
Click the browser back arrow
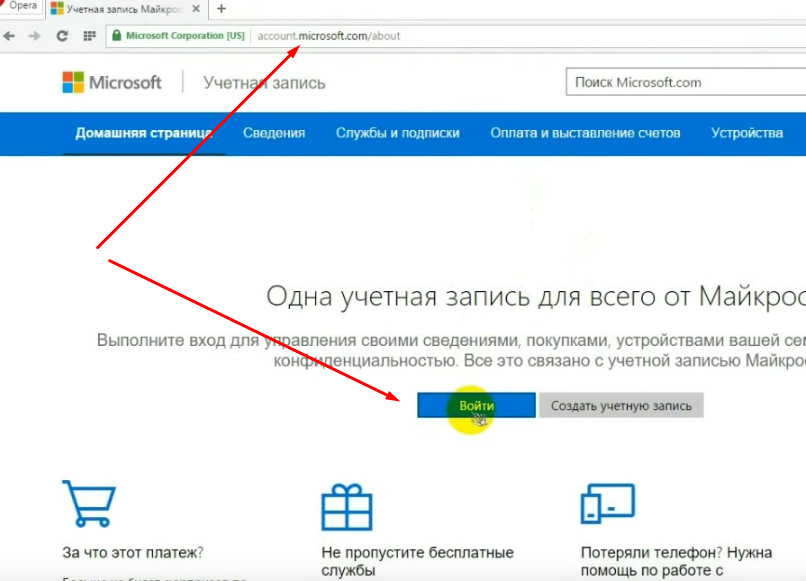pyautogui.click(x=9, y=36)
